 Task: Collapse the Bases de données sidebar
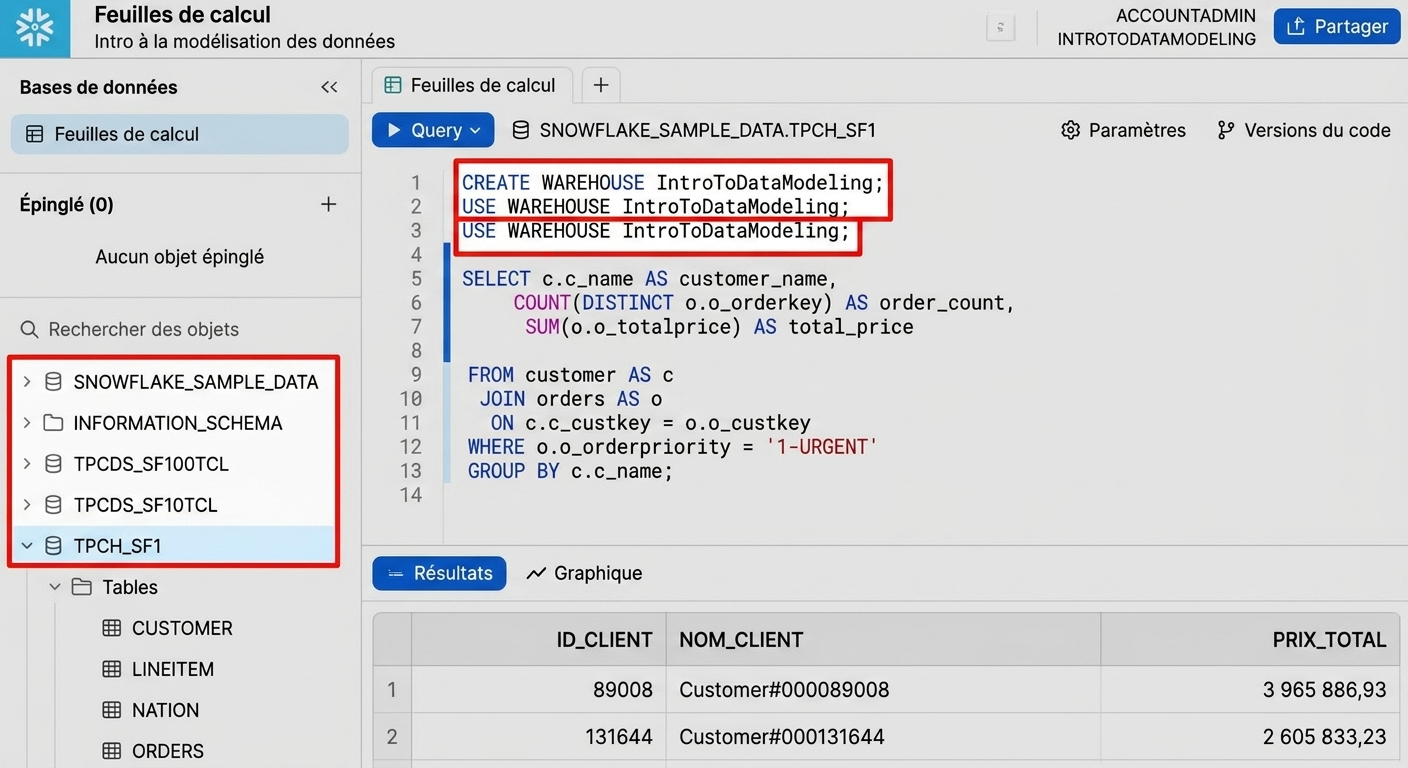coord(329,87)
